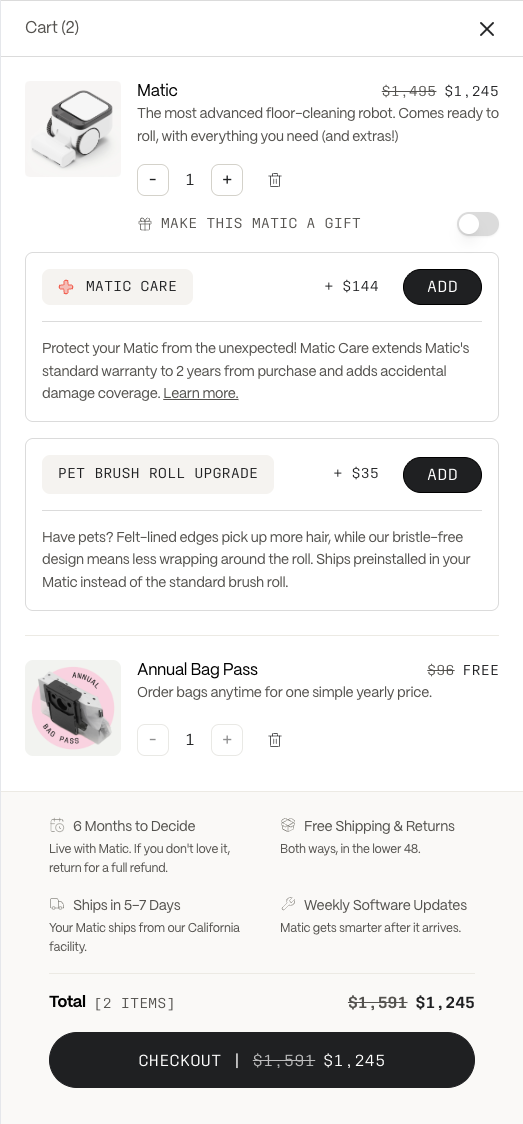Click the red Matic Care plus icon
This screenshot has height=1124, width=523.
tap(66, 287)
